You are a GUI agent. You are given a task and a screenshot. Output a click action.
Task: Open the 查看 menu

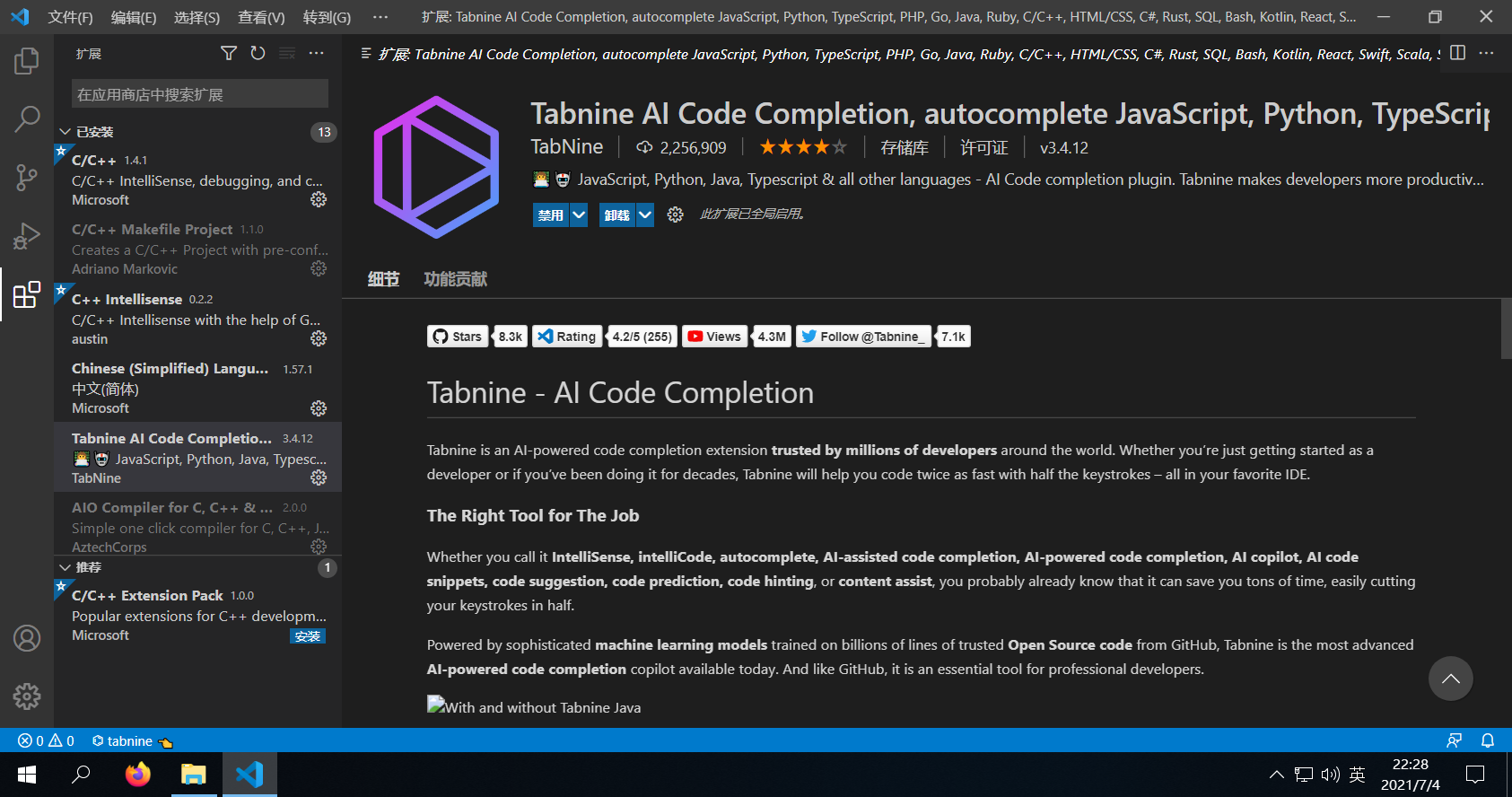[x=260, y=16]
